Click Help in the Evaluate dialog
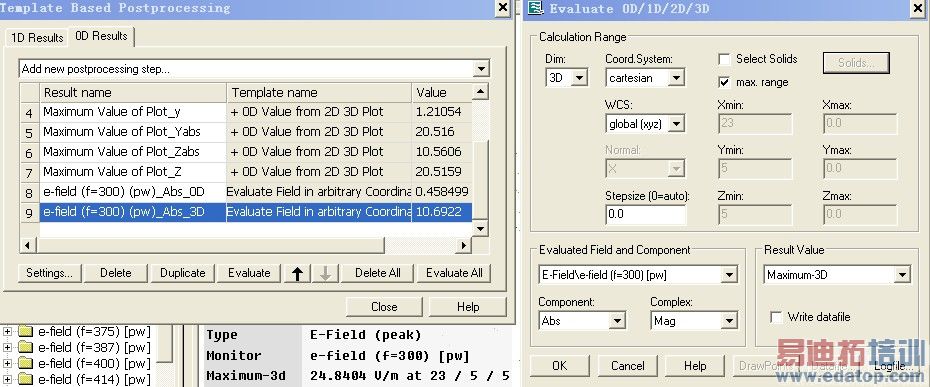Viewport: 930px width, 387px height. click(x=695, y=366)
